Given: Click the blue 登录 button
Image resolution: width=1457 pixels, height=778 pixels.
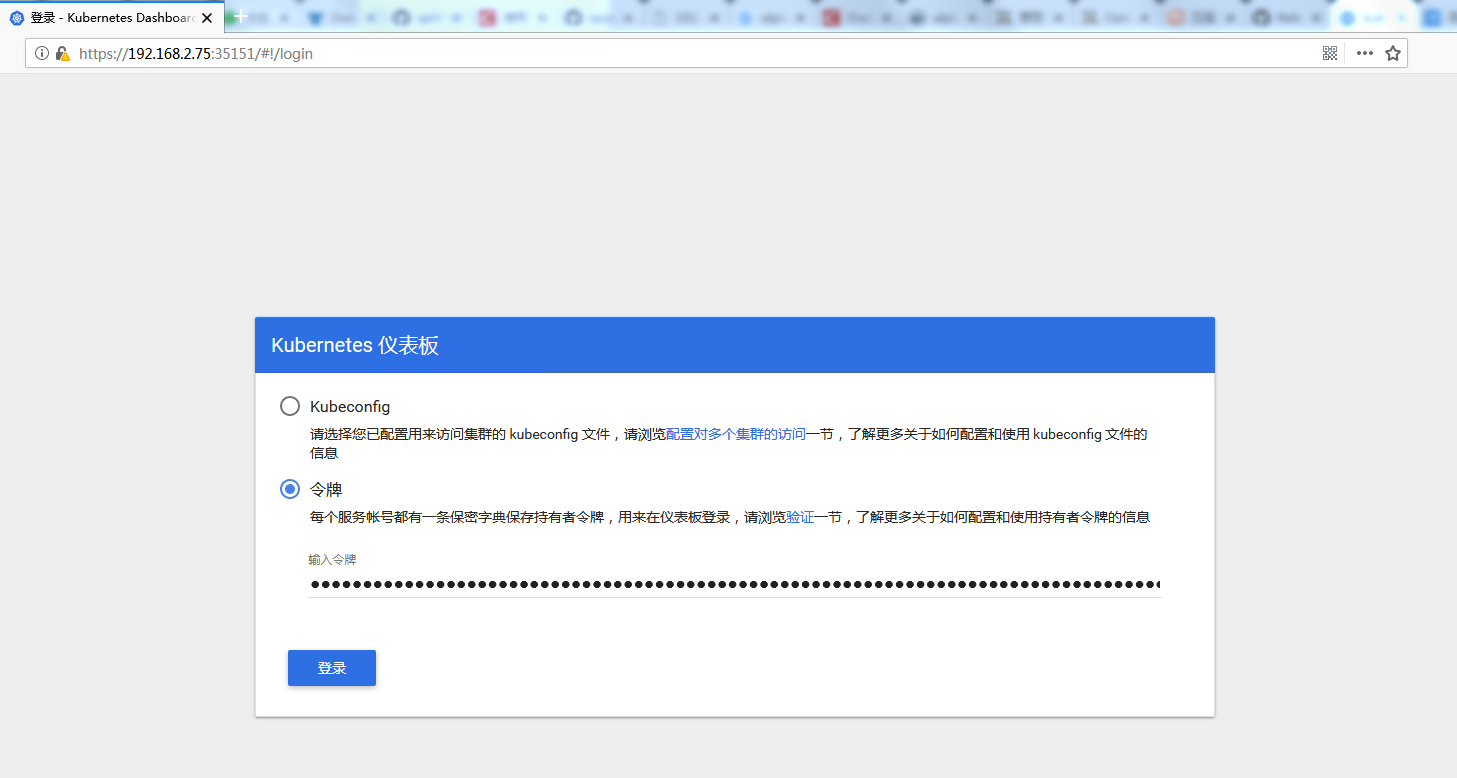Looking at the screenshot, I should [332, 668].
